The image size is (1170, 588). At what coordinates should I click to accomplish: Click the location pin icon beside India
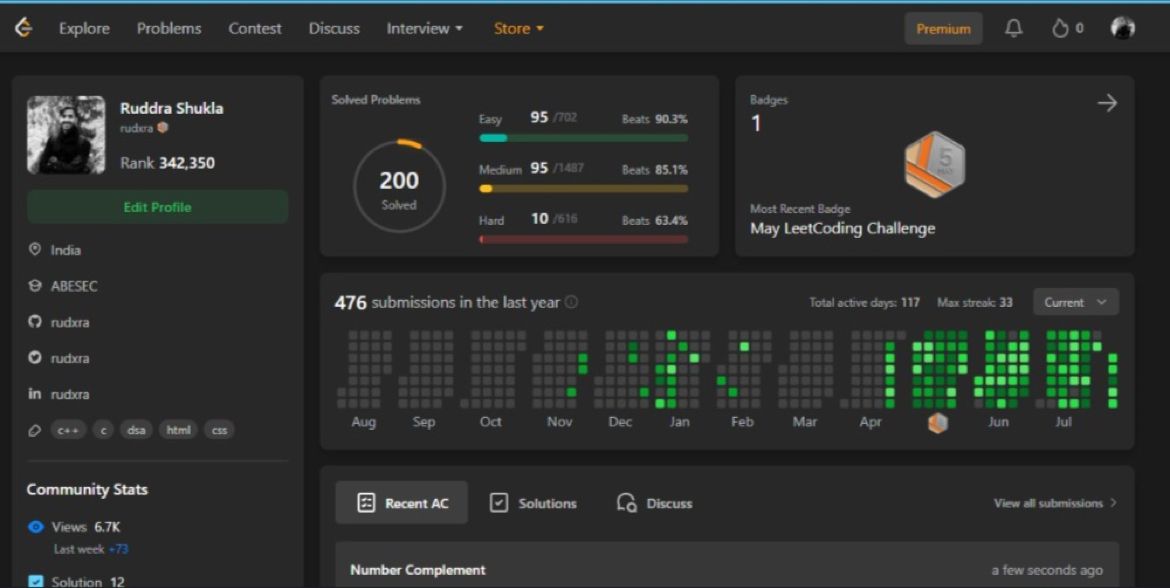click(34, 249)
